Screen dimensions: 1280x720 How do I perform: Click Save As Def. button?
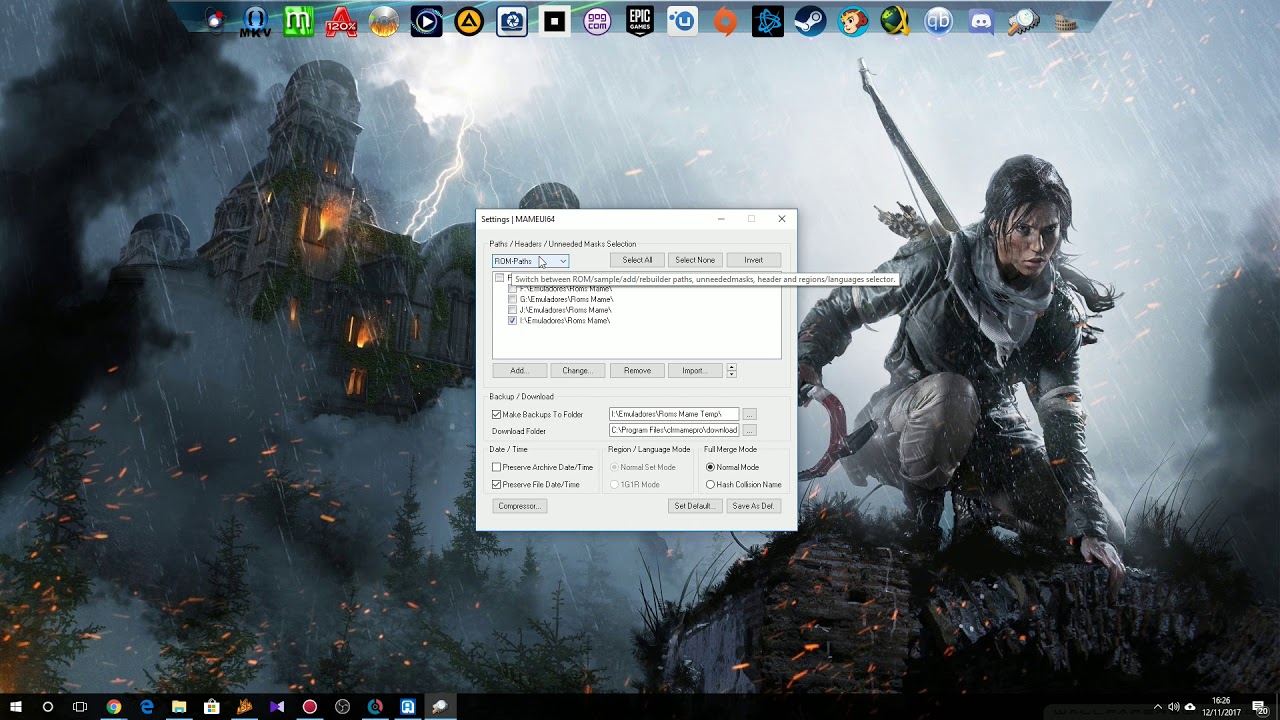point(753,506)
